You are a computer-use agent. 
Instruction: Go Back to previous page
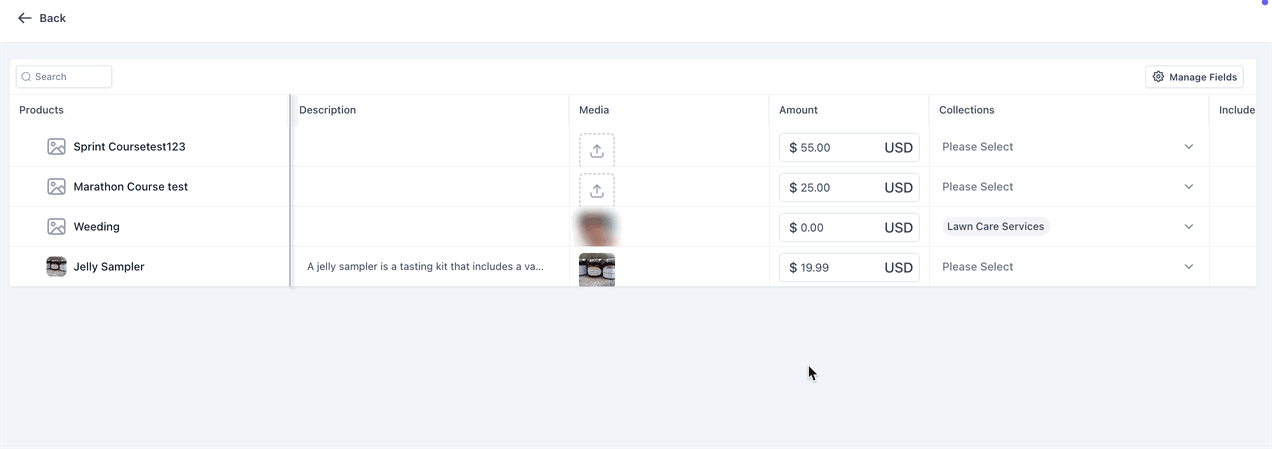pyautogui.click(x=42, y=18)
